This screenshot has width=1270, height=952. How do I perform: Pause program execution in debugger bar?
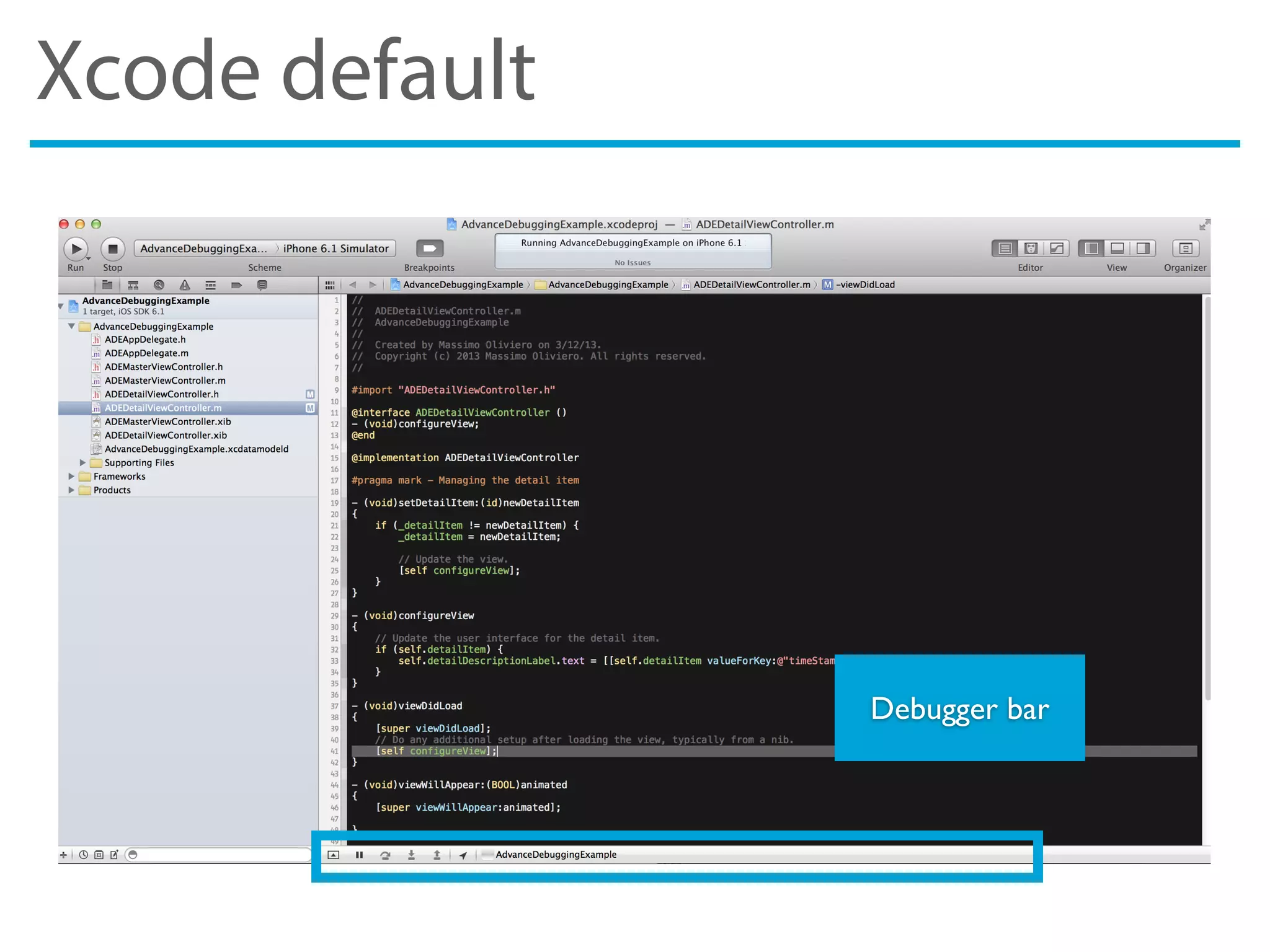pos(359,855)
